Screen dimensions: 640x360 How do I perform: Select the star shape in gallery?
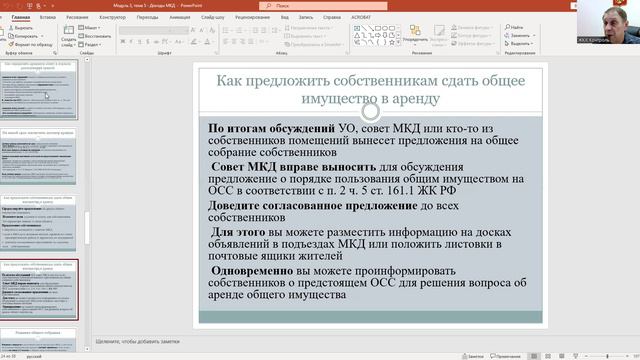pos(392,42)
